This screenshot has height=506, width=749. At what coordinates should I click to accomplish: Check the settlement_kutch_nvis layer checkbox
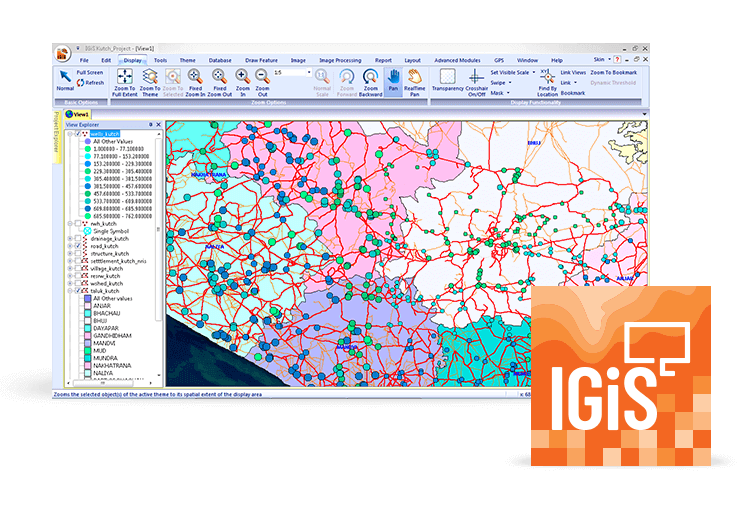pyautogui.click(x=78, y=261)
